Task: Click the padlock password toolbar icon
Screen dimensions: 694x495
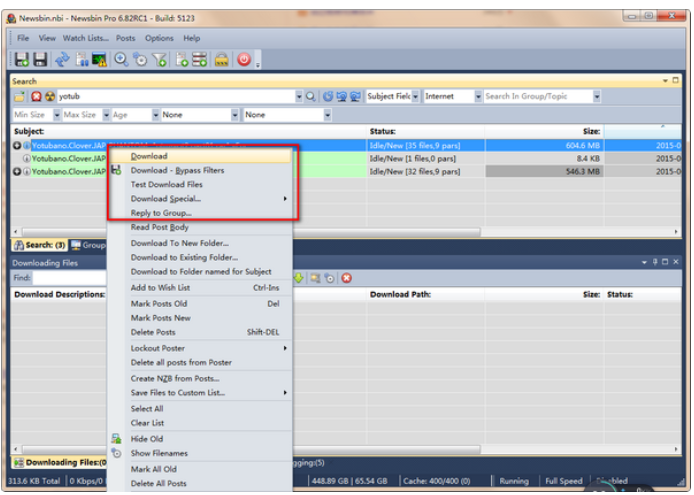Action: [x=221, y=59]
